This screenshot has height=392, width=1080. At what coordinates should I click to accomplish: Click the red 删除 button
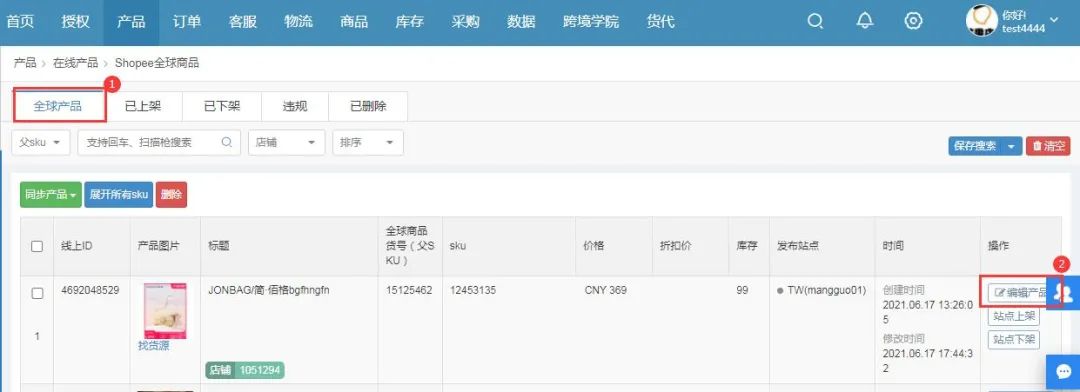171,195
